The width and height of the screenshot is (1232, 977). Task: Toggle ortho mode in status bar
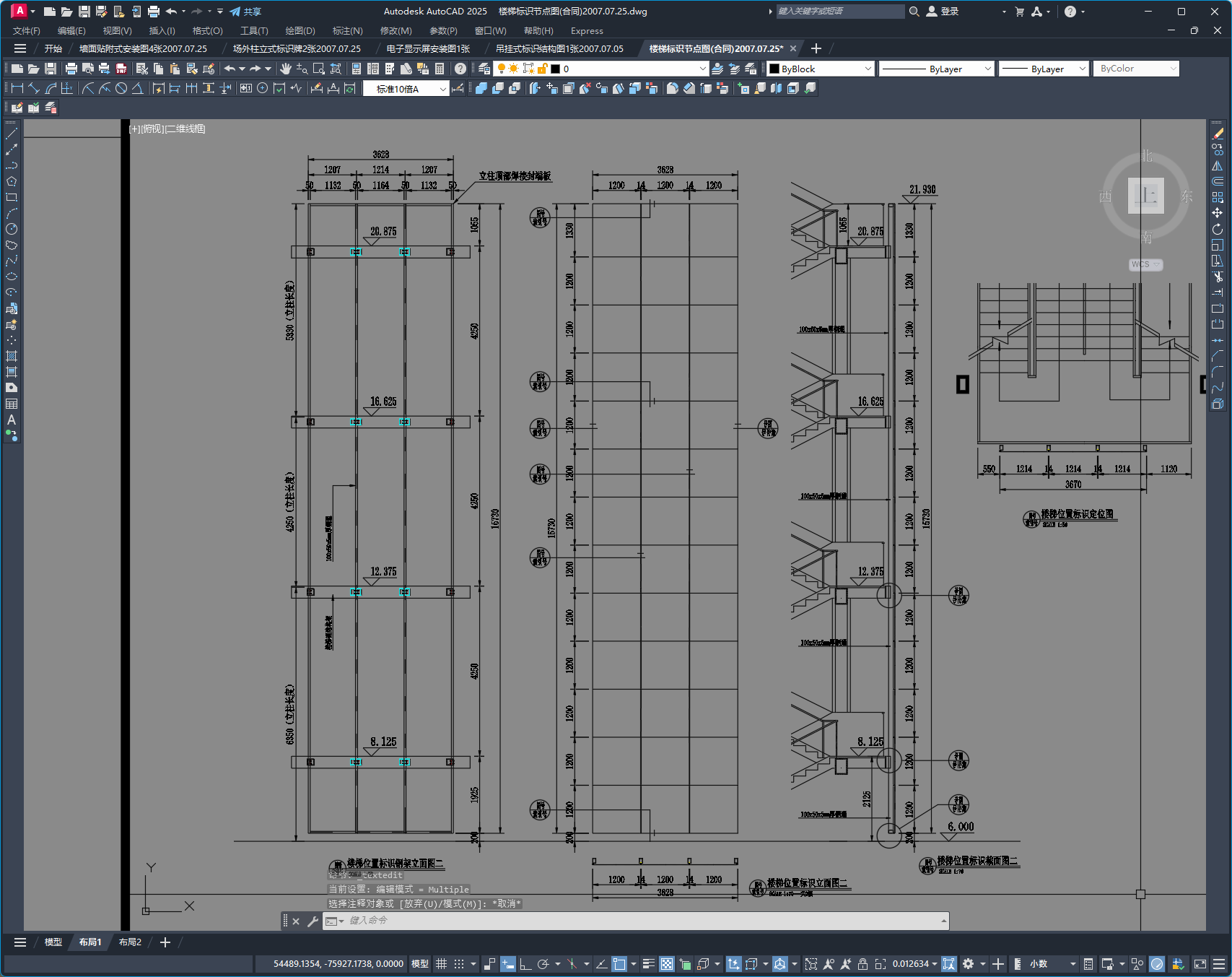coord(525,963)
